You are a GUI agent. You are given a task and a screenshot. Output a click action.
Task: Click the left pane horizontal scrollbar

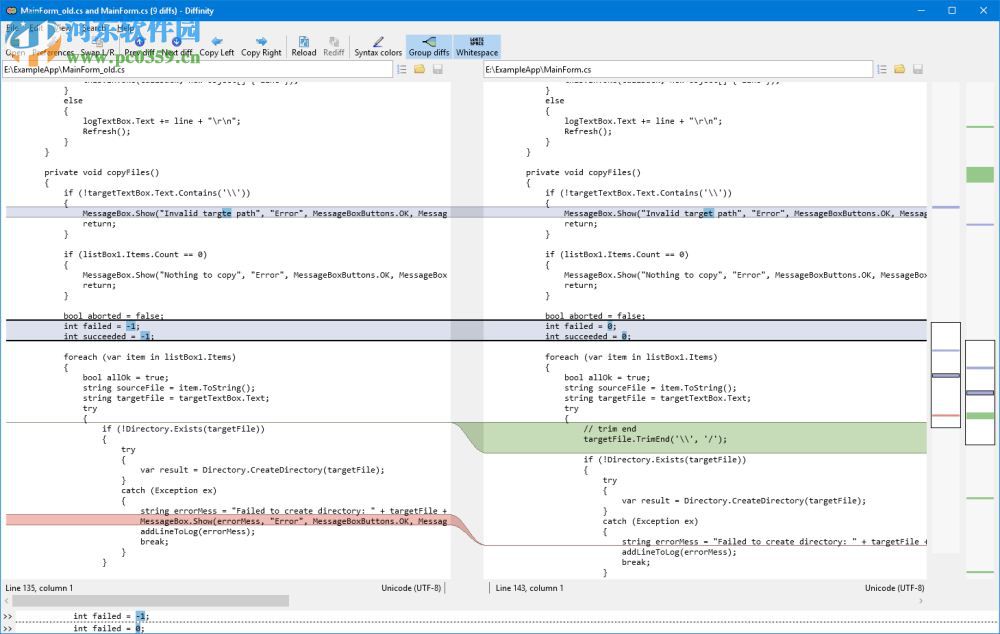click(x=150, y=601)
